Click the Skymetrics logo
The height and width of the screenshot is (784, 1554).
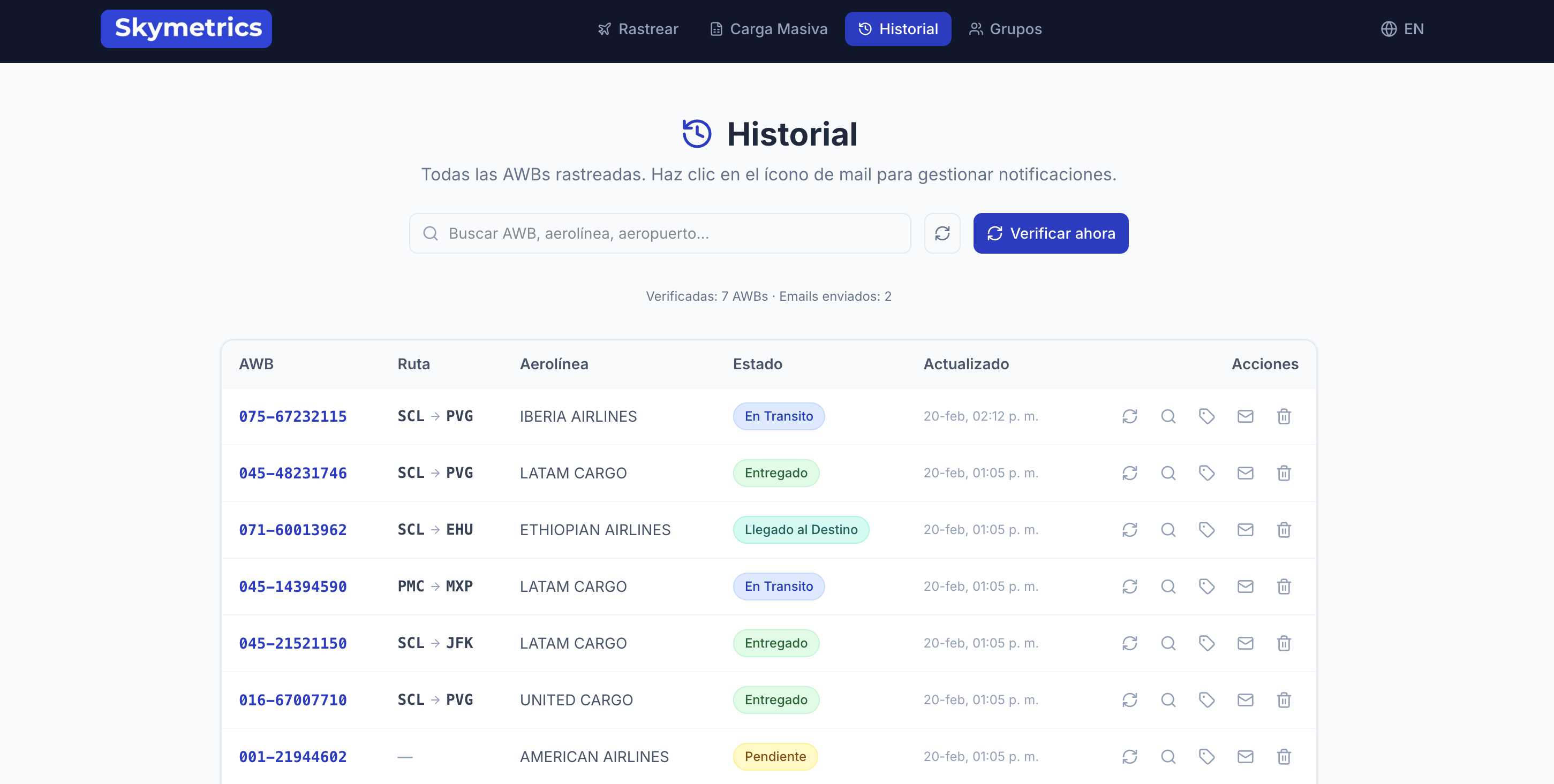[186, 28]
